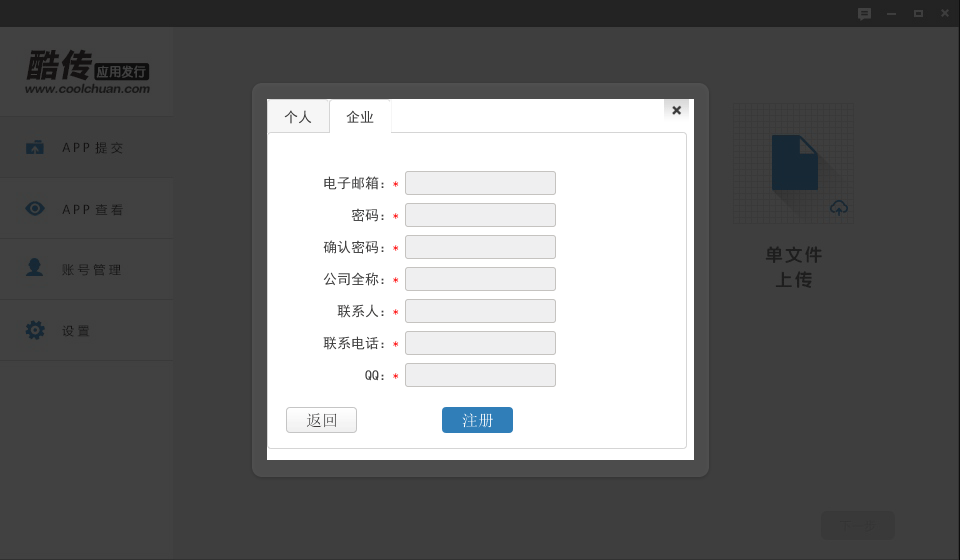Screen dimensions: 960x560
Task: Open the 设置 gear icon
Action: click(x=35, y=330)
